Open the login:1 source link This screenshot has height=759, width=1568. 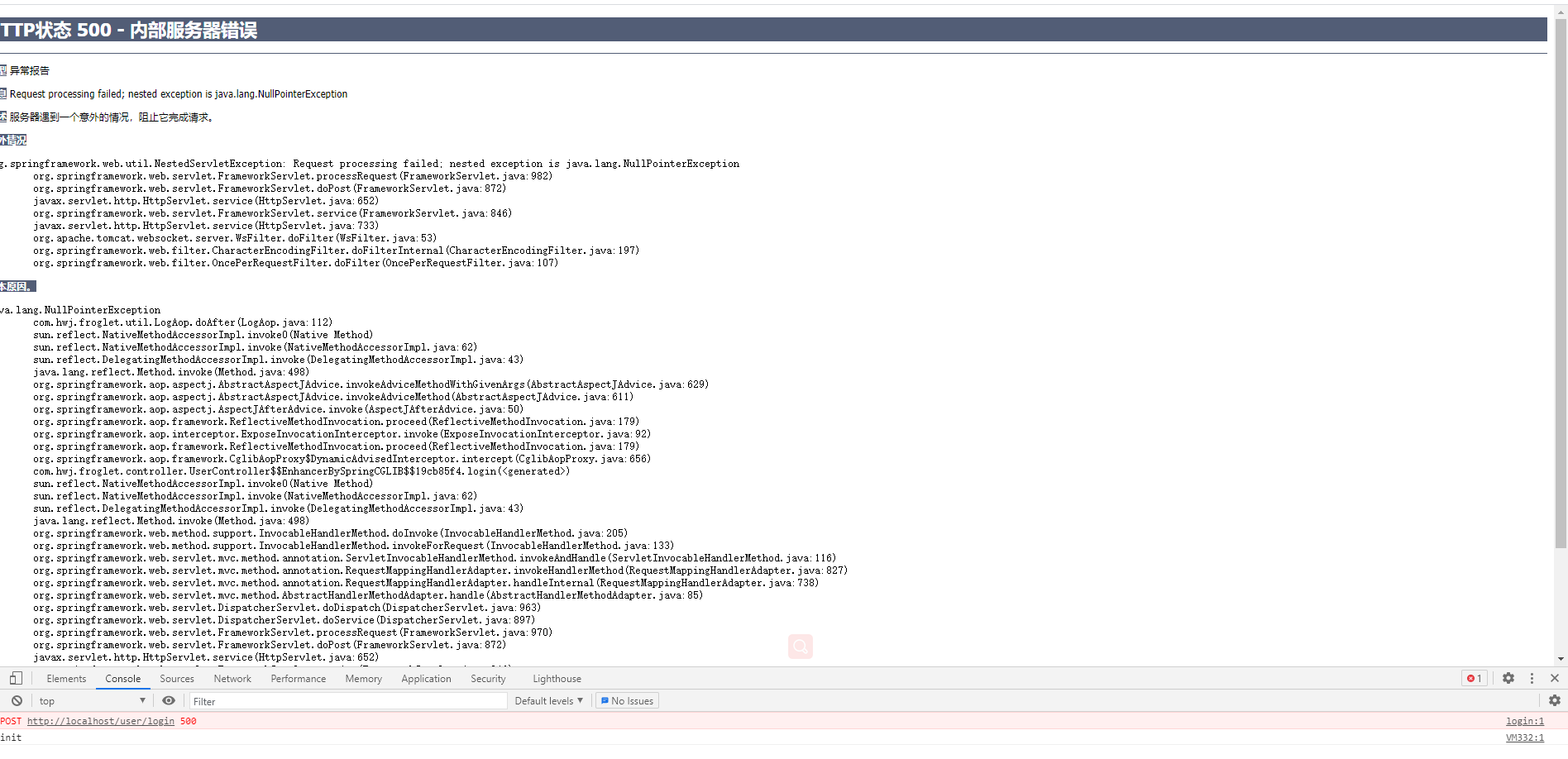(x=1524, y=721)
